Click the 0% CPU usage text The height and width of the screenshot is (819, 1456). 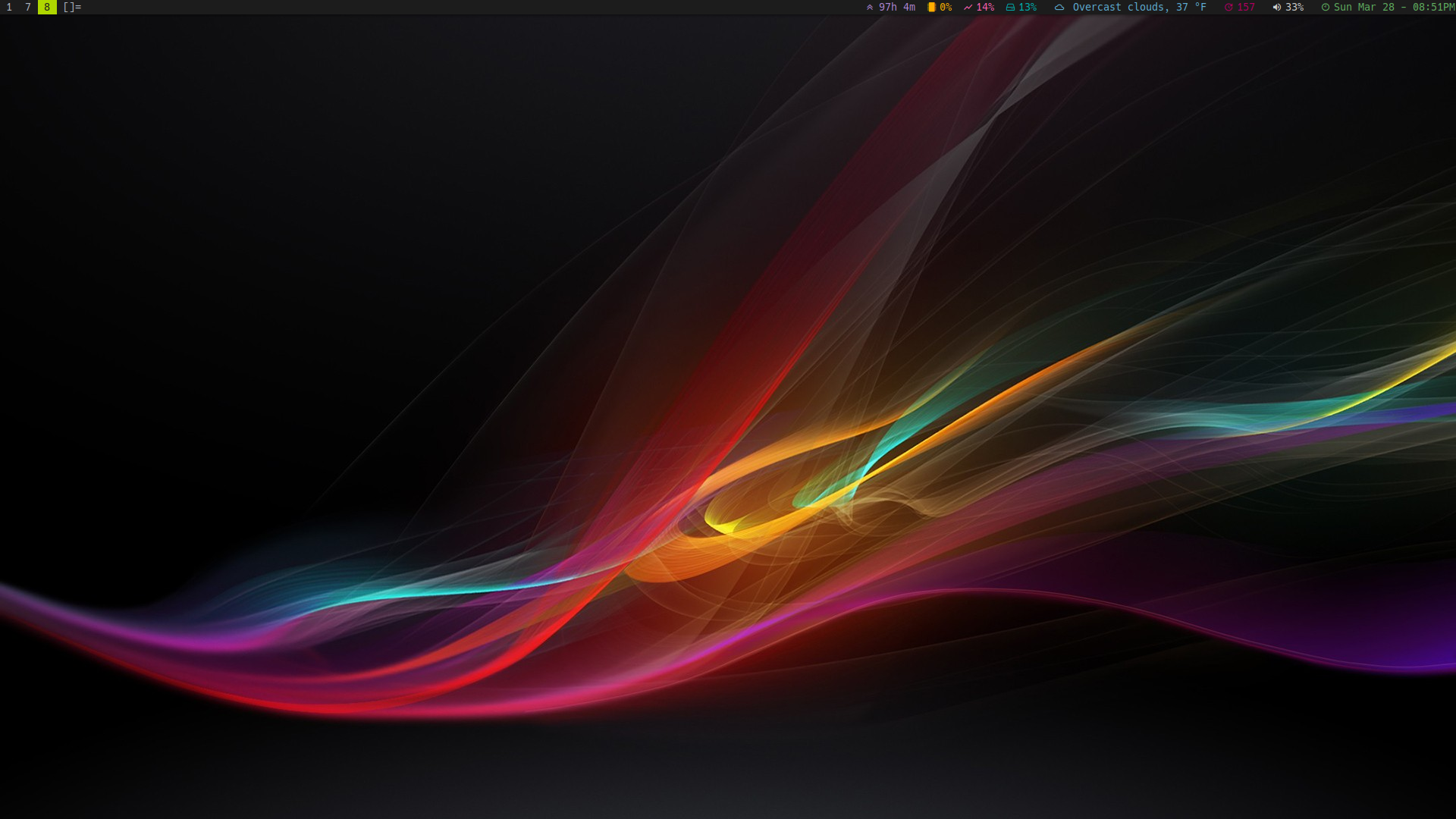[946, 7]
